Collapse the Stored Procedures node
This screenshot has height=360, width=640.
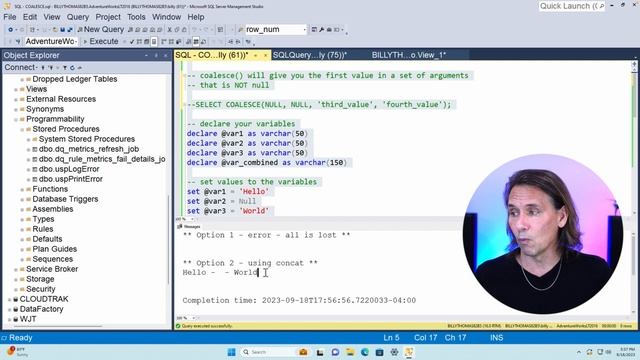tap(22, 129)
